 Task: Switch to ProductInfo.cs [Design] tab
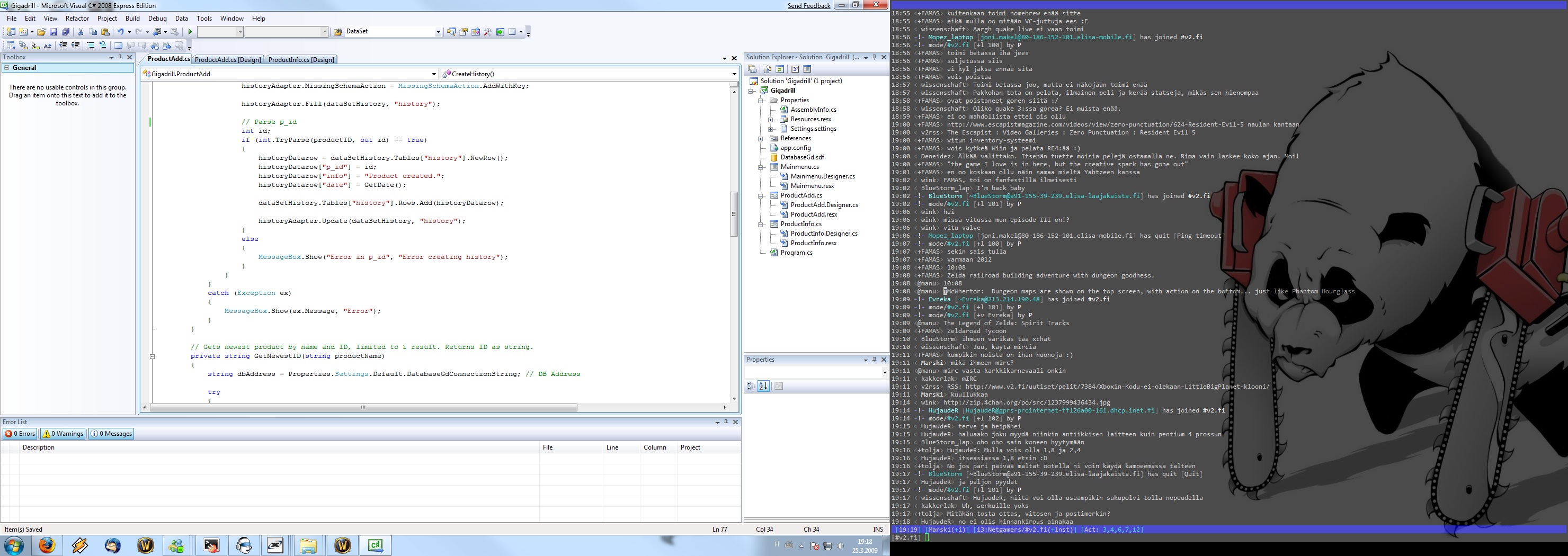(301, 60)
